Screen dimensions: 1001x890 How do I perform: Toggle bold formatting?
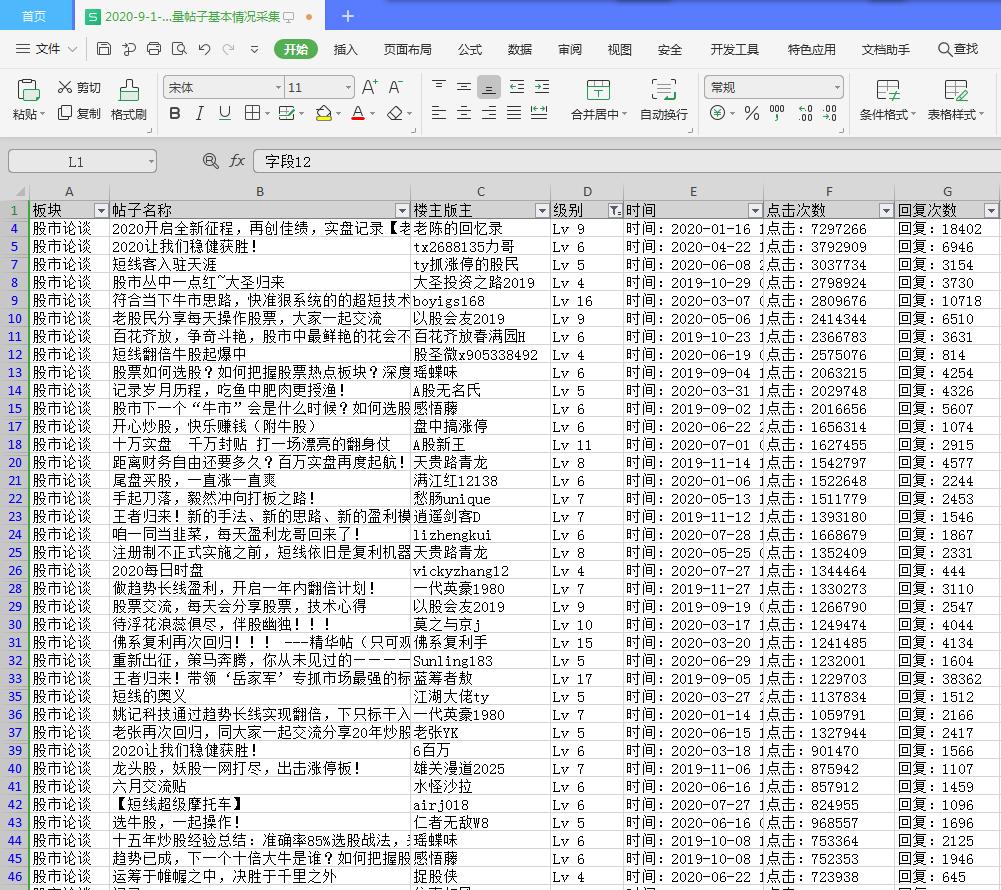(x=175, y=114)
